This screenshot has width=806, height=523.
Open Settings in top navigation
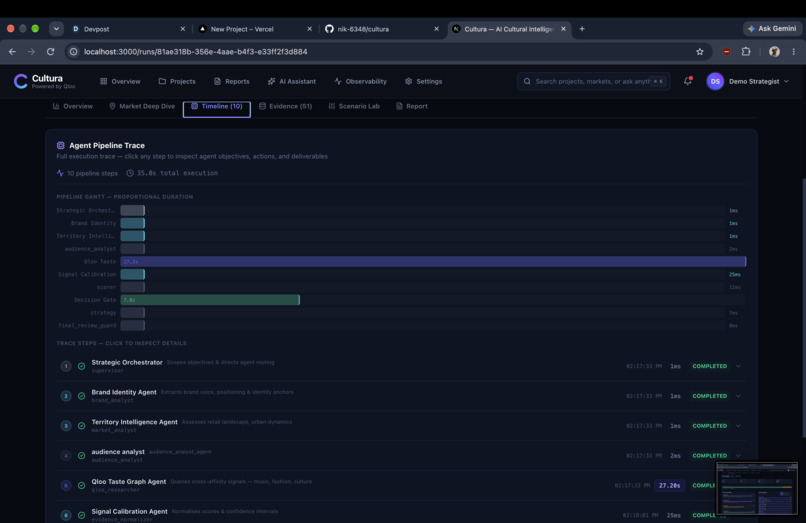pos(424,81)
